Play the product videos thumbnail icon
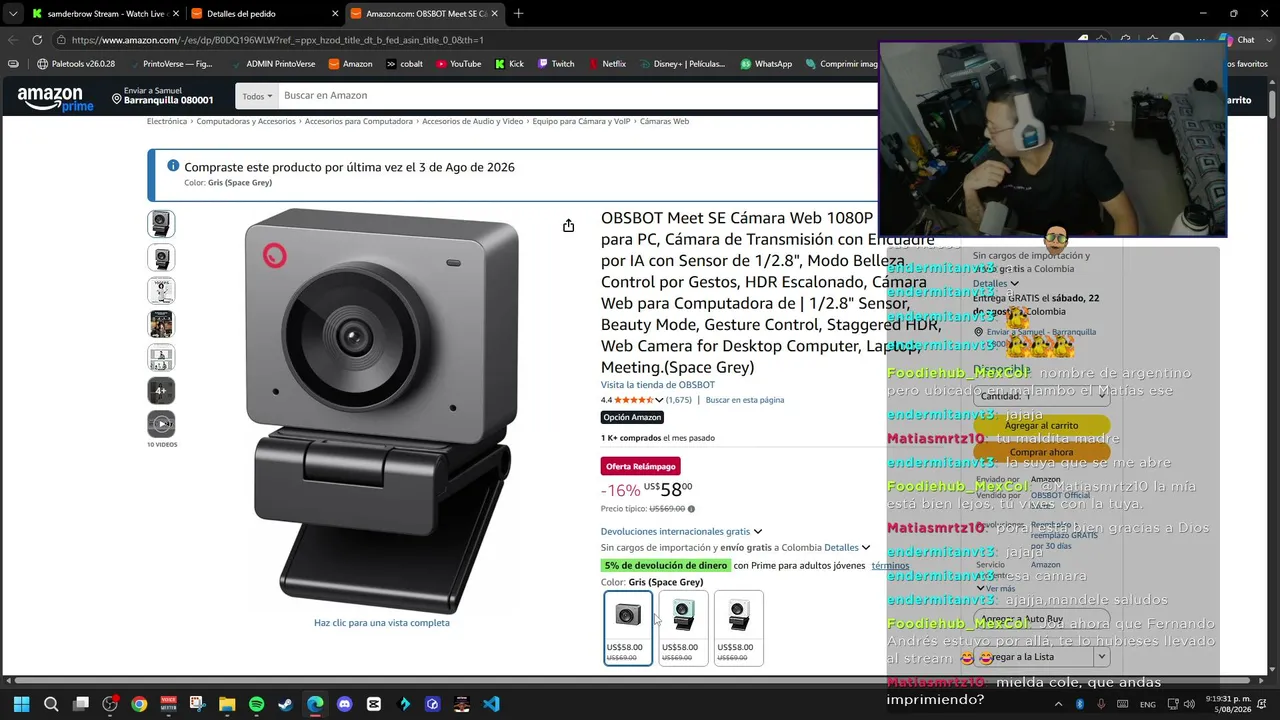 (161, 424)
